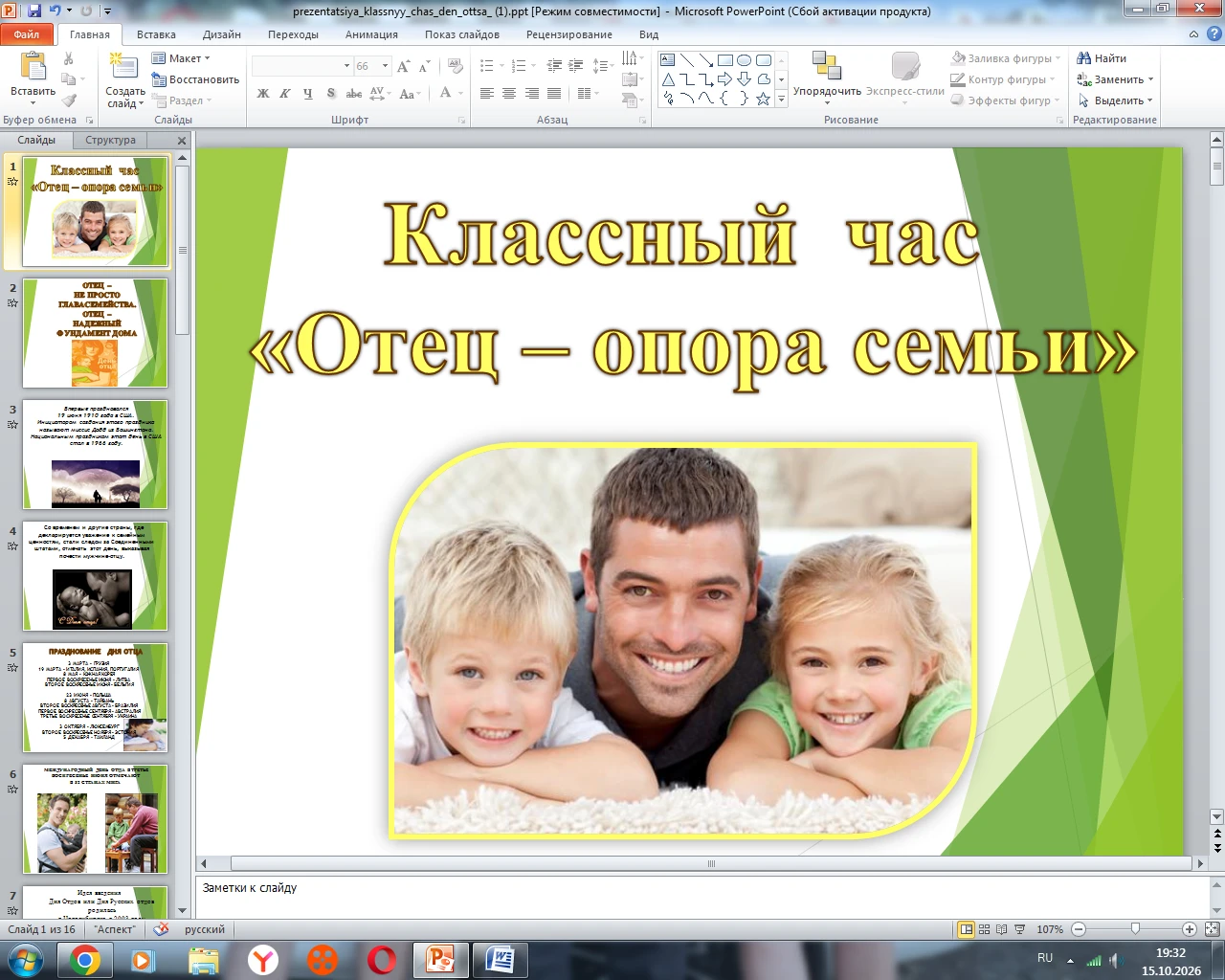This screenshot has width=1225, height=980.
Task: Click the zoom in plus button
Action: [1190, 929]
